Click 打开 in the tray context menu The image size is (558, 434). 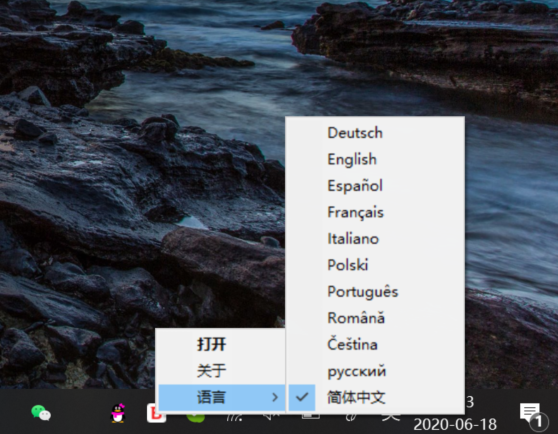coord(221,344)
